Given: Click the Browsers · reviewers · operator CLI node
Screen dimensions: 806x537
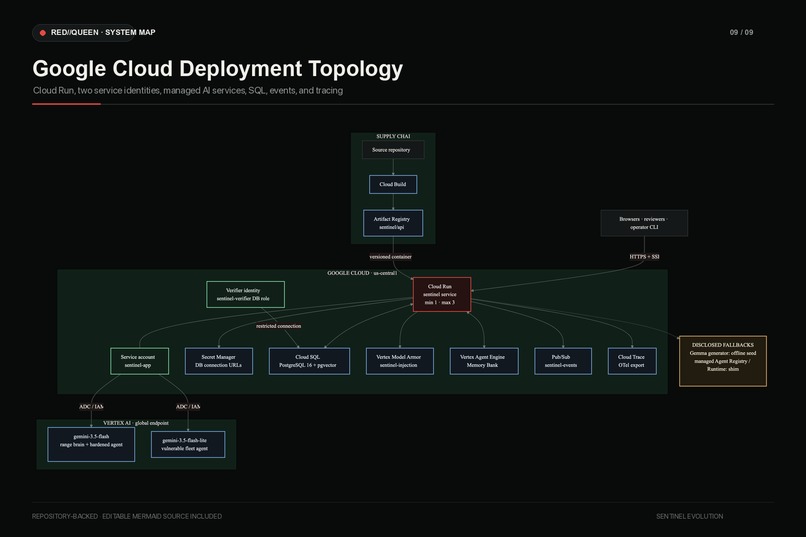Looking at the screenshot, I should (644, 223).
